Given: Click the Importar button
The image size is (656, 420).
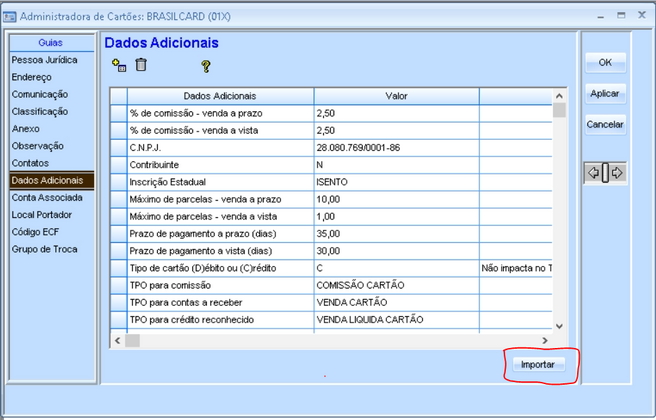Looking at the screenshot, I should 538,365.
